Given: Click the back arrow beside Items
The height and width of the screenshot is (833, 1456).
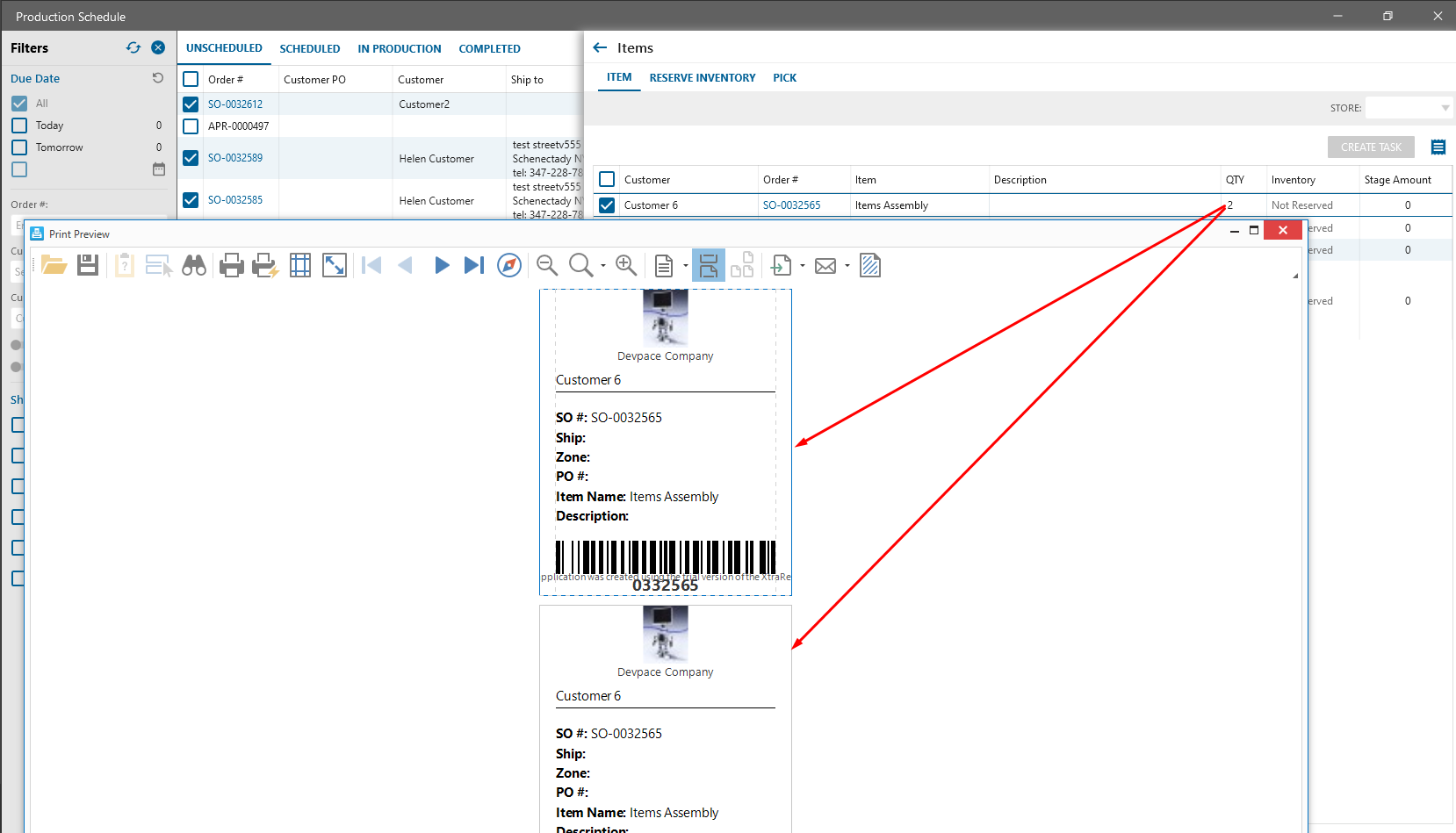Looking at the screenshot, I should pos(601,48).
